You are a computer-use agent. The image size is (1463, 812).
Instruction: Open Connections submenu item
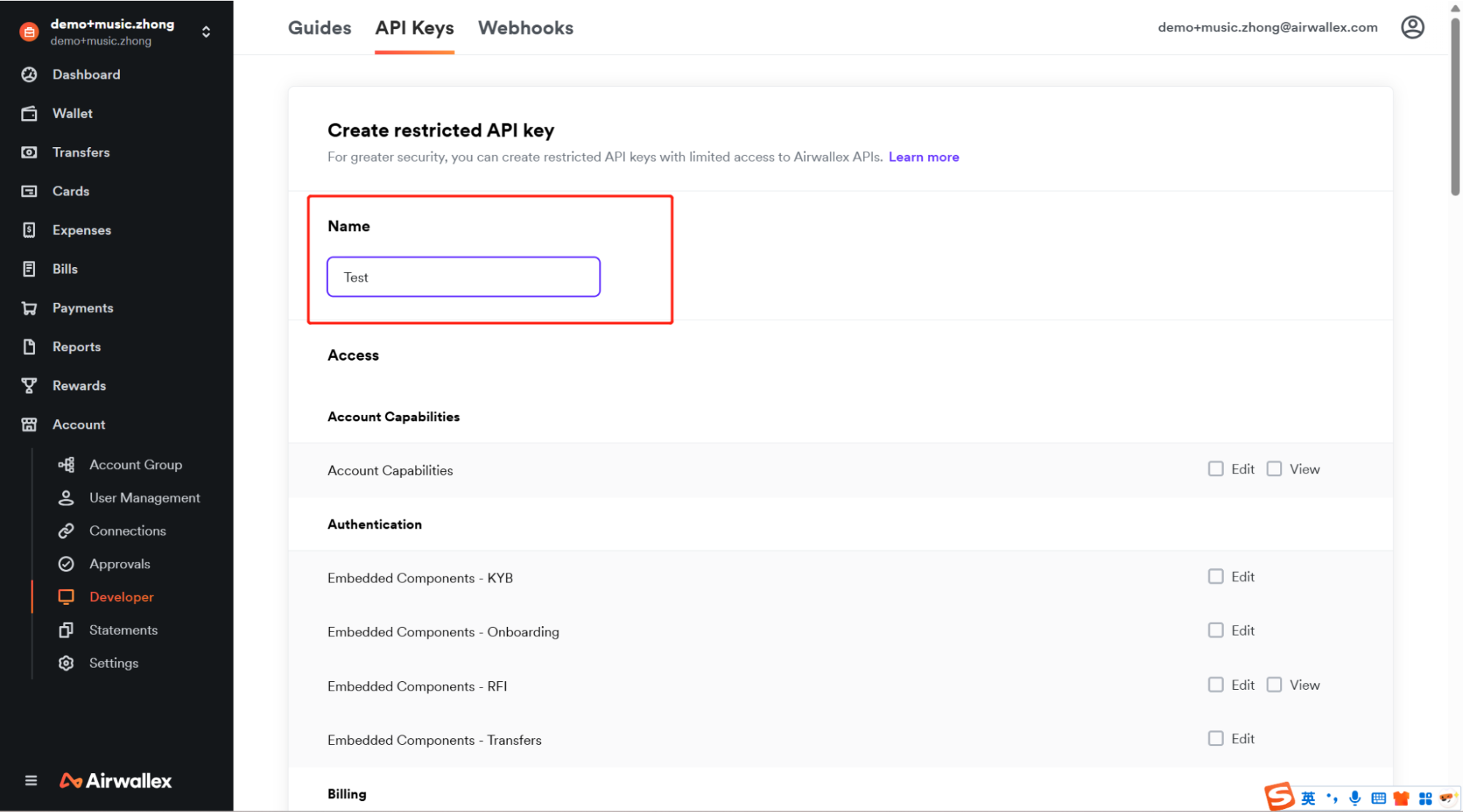[x=127, y=530]
